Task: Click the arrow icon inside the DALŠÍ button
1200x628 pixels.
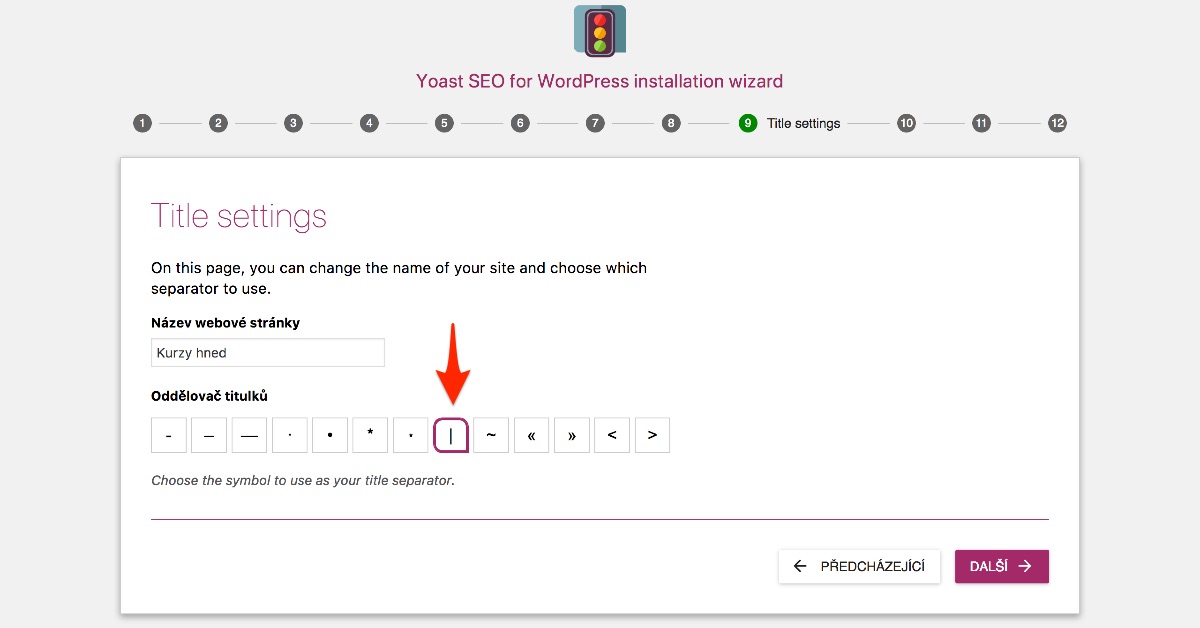Action: click(x=1026, y=565)
